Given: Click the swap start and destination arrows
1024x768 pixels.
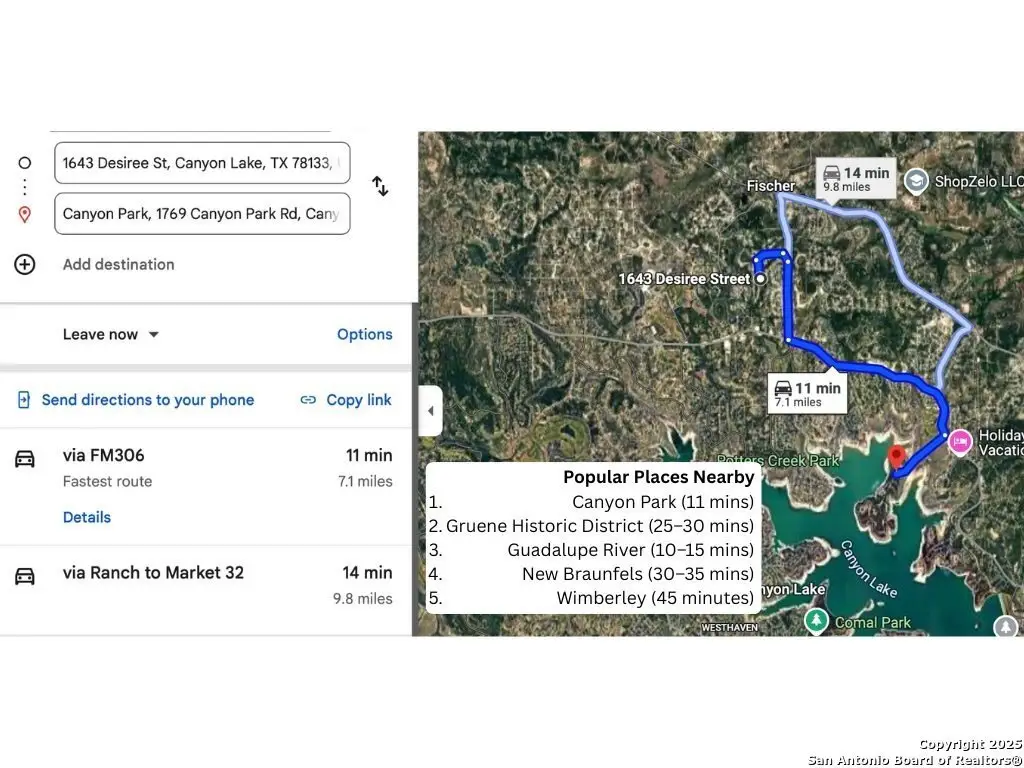Looking at the screenshot, I should [x=380, y=186].
